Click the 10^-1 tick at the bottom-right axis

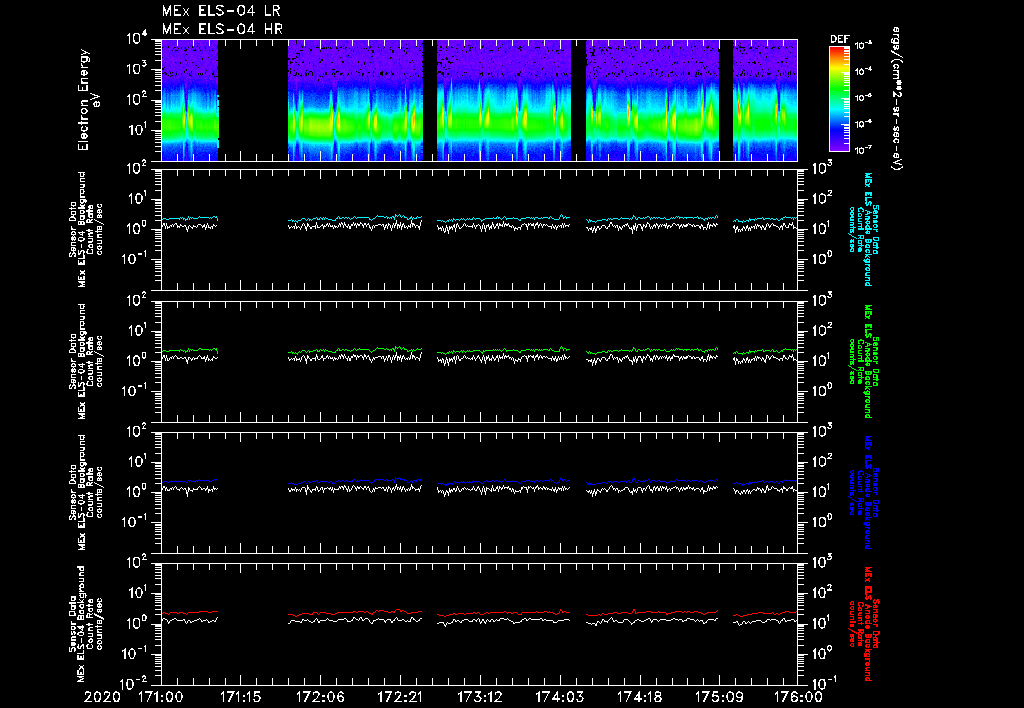[x=825, y=684]
